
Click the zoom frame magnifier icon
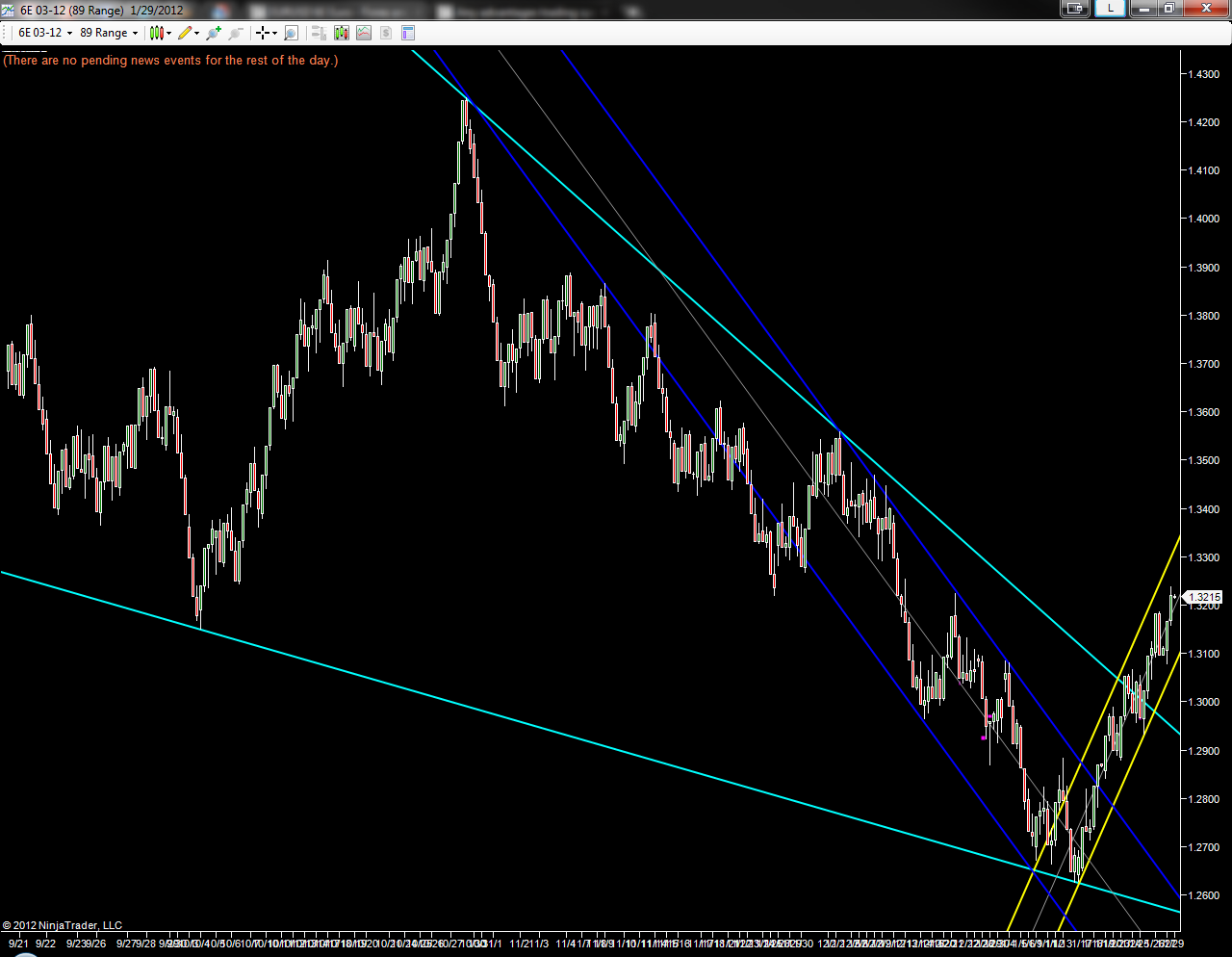click(x=292, y=33)
